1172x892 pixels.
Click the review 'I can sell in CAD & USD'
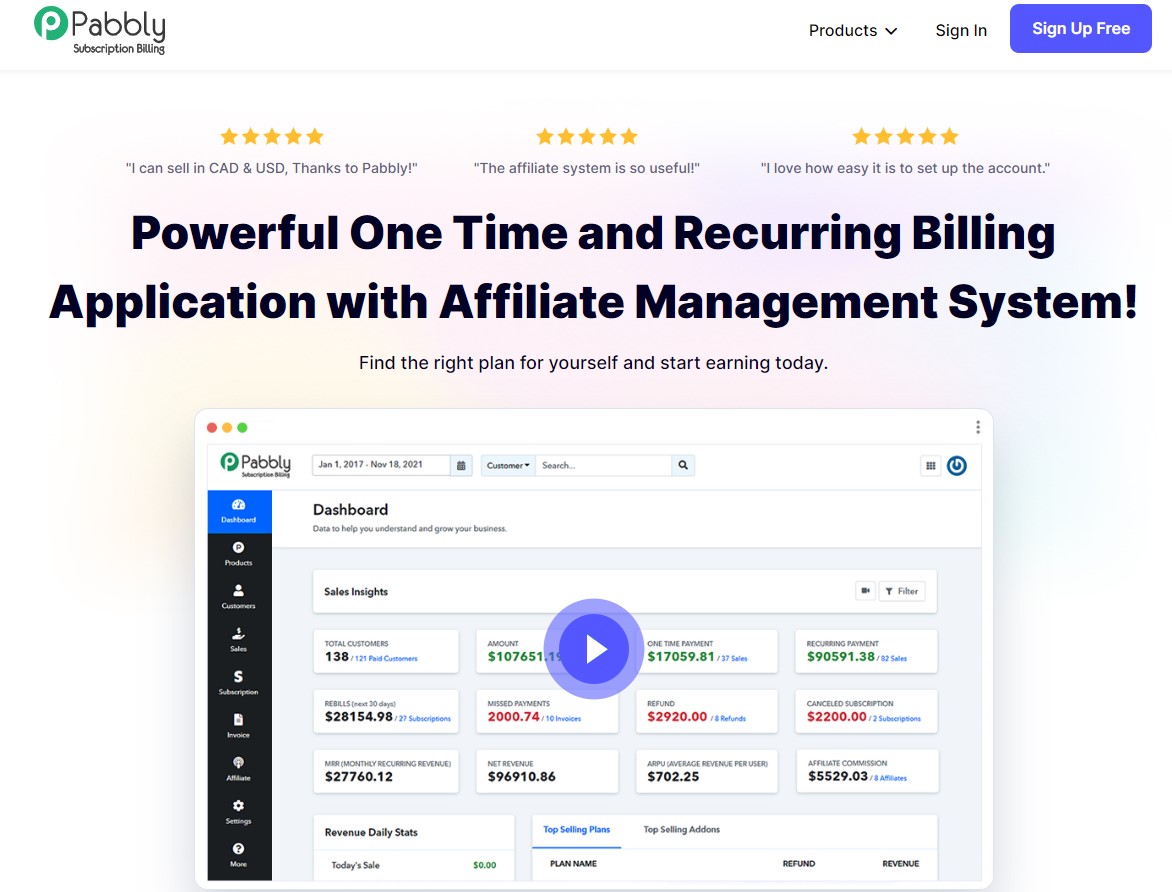tap(271, 168)
